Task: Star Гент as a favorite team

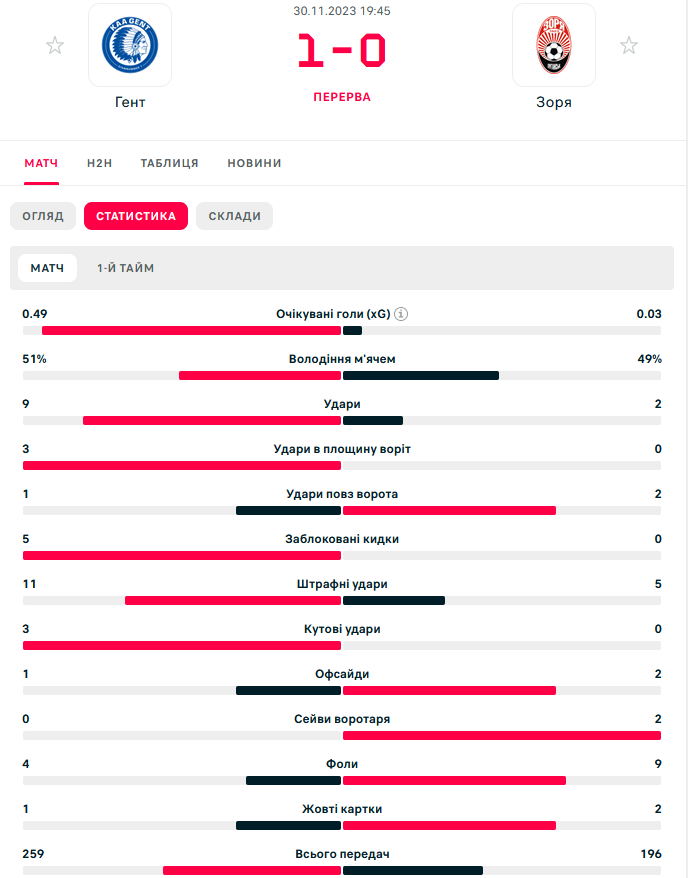Action: click(55, 45)
